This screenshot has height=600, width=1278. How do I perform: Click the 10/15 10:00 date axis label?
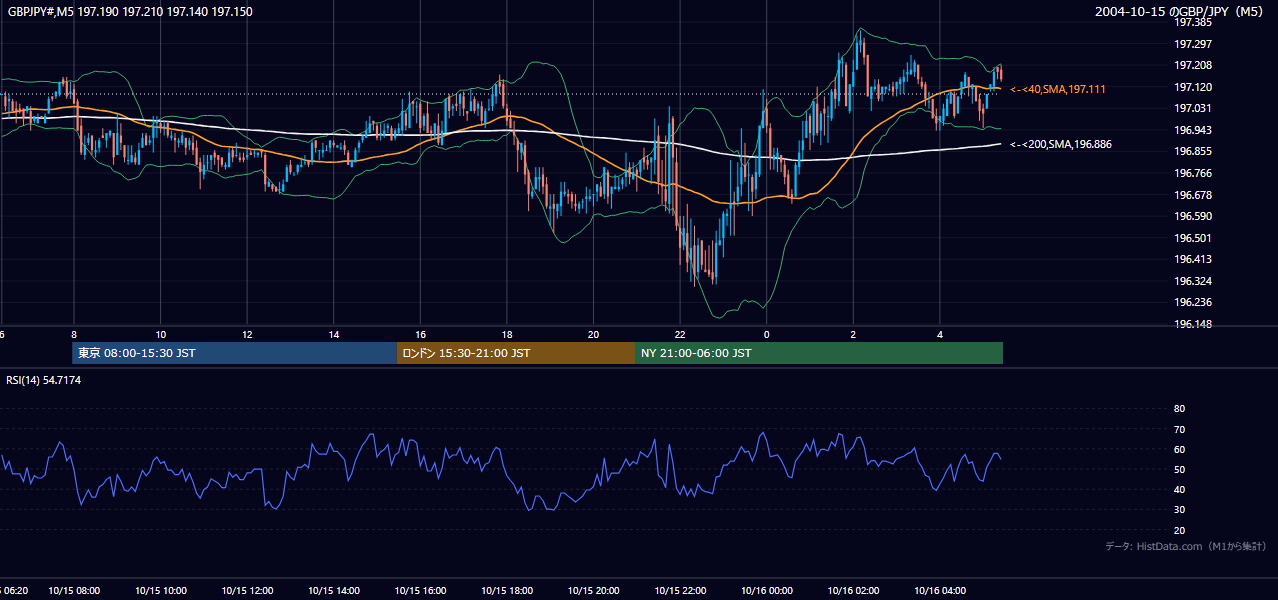pos(161,591)
